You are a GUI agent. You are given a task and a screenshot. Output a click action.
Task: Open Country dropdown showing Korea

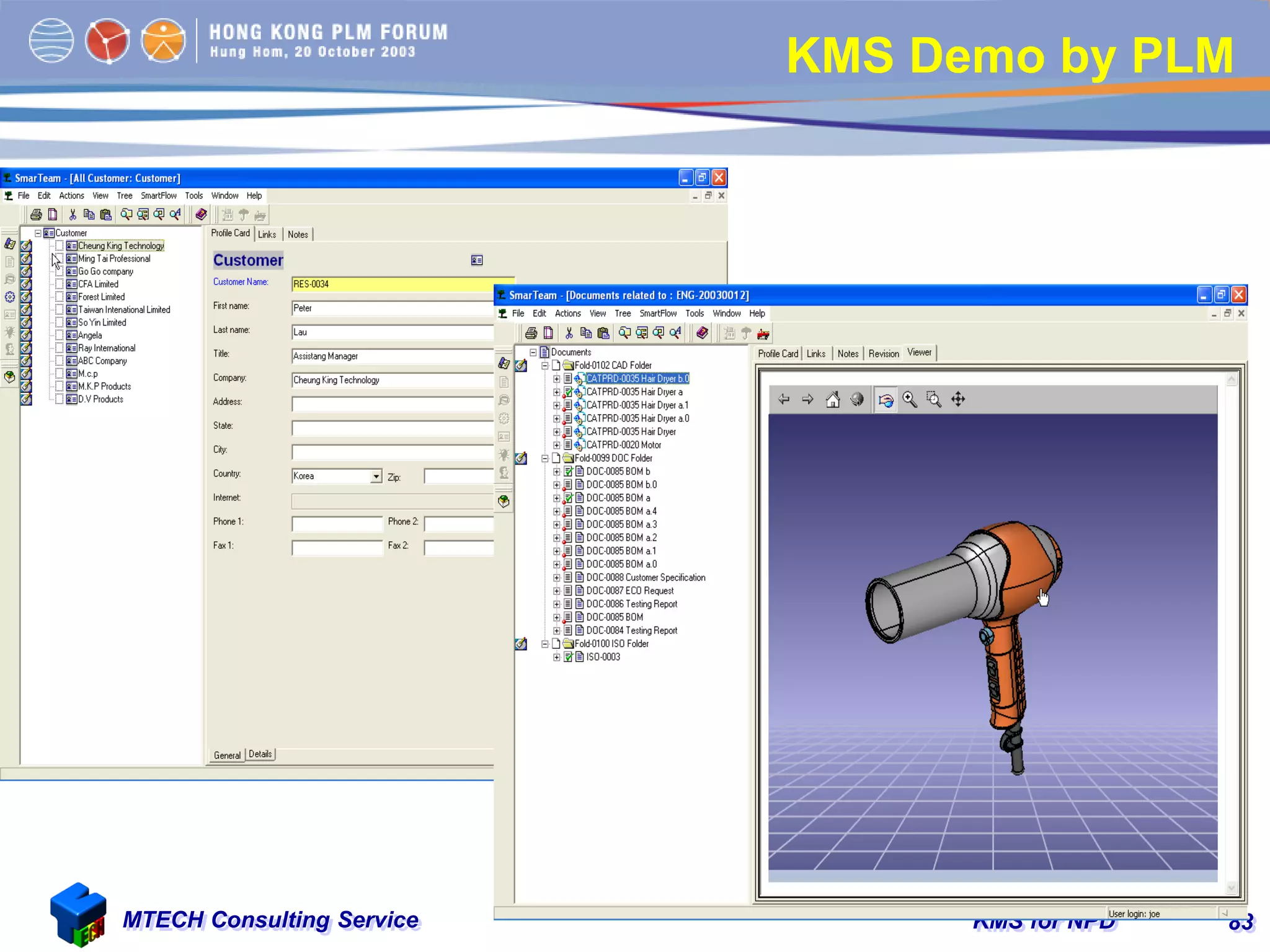pos(376,476)
